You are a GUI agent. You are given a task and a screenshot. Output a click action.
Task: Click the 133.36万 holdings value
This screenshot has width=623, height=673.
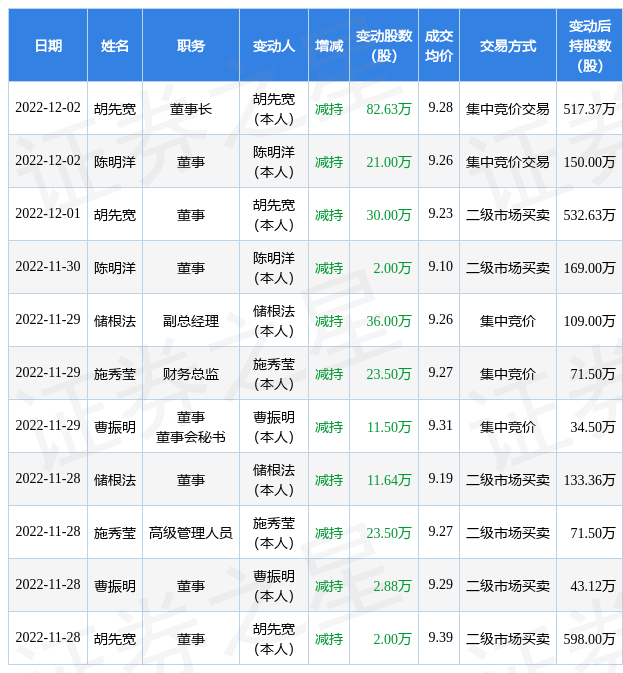pyautogui.click(x=590, y=480)
